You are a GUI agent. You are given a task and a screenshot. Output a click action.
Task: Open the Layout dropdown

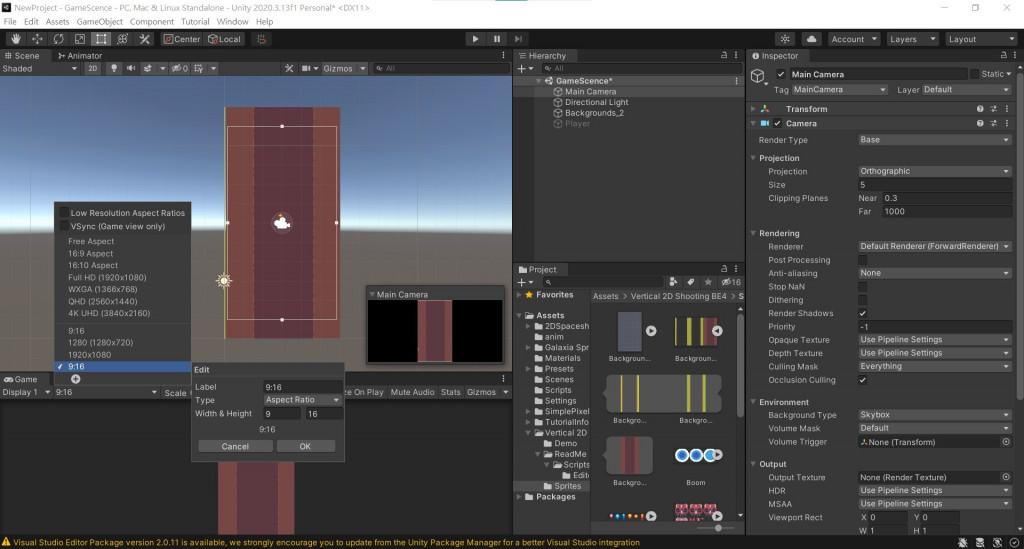[980, 39]
